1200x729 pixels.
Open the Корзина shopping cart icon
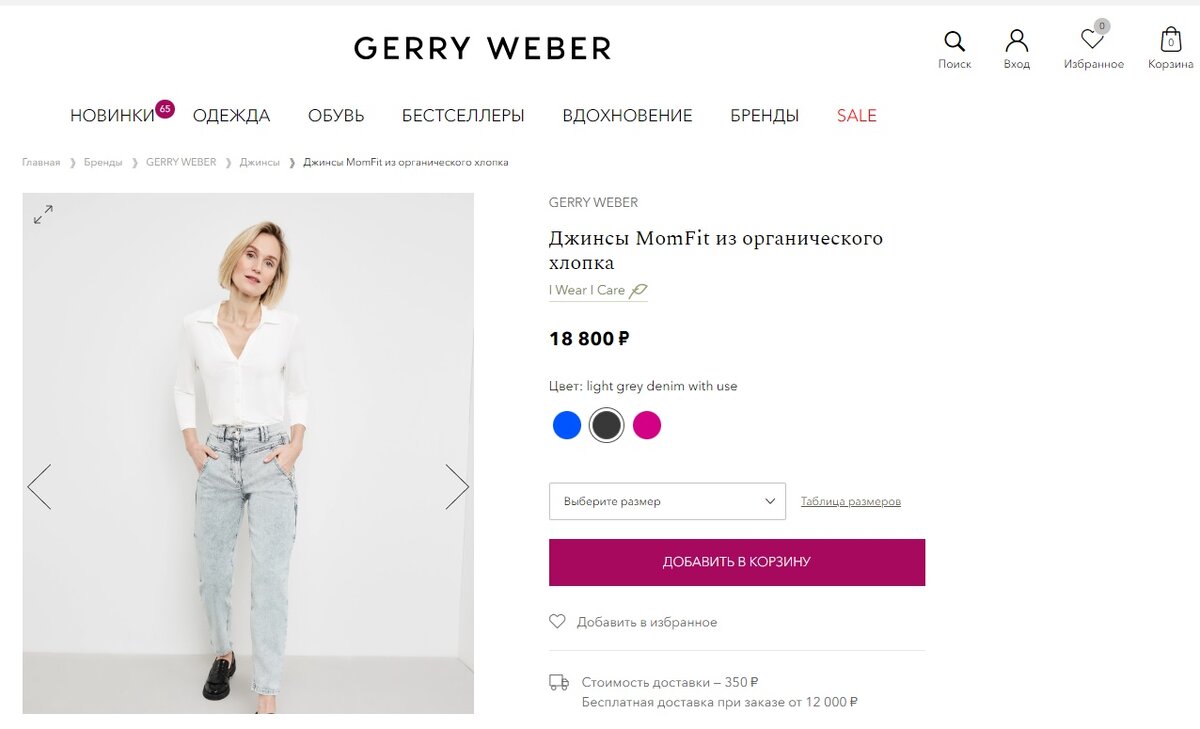(x=1169, y=41)
